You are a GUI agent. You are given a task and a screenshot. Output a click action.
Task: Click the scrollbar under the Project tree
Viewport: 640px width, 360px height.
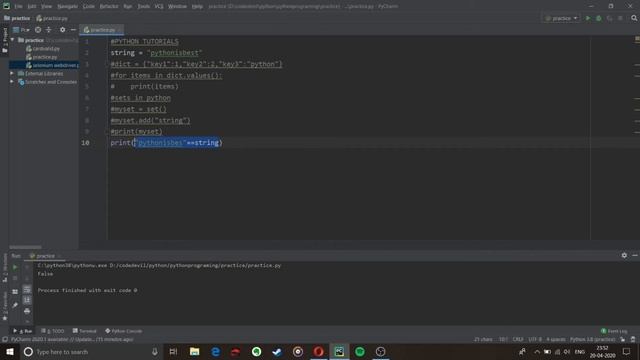point(25,247)
